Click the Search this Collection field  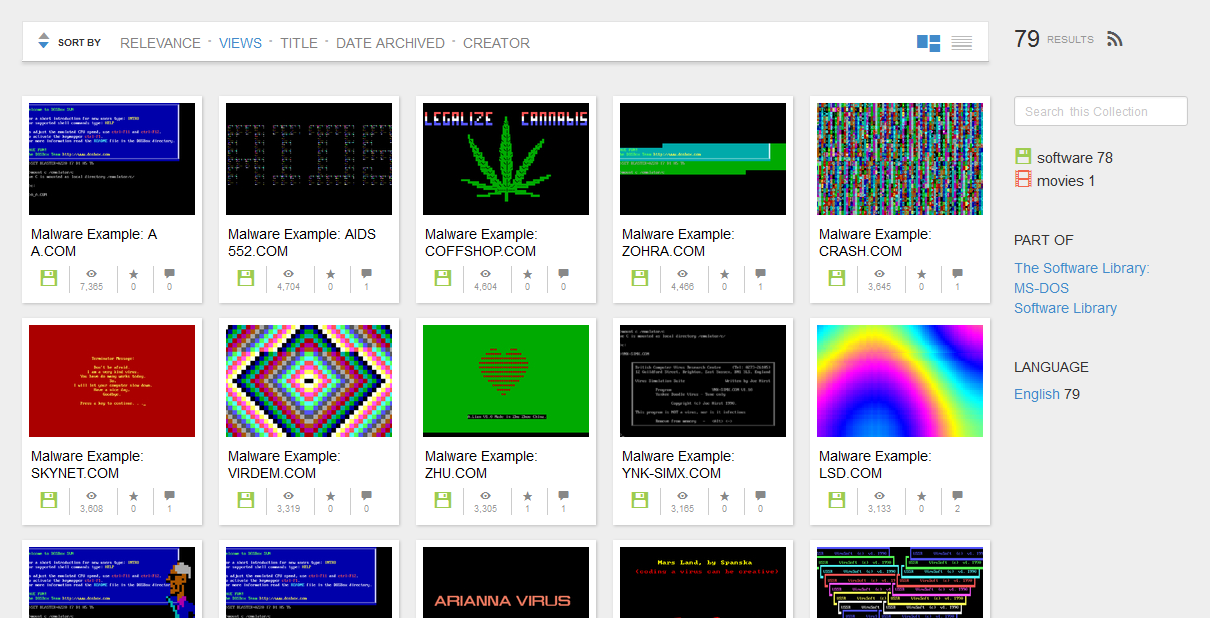[x=1100, y=111]
